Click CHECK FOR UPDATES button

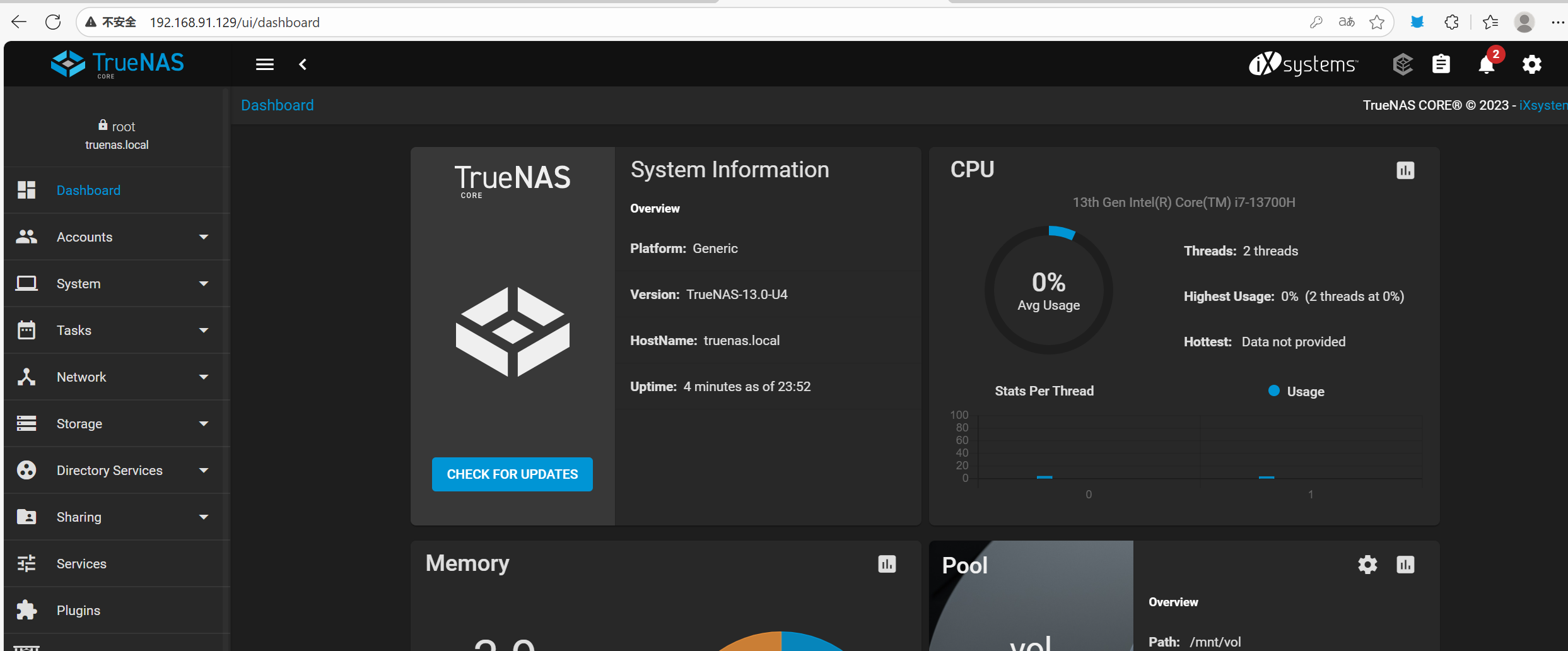pyautogui.click(x=512, y=474)
